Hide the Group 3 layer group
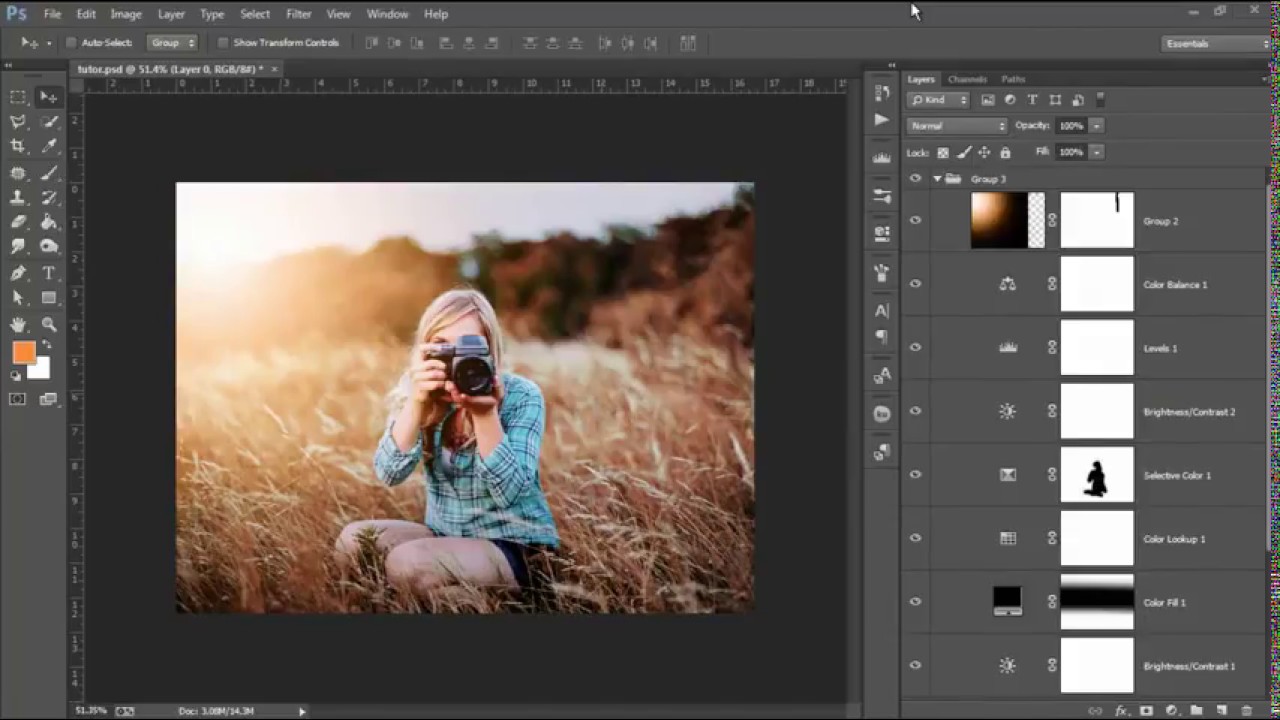Image resolution: width=1280 pixels, height=720 pixels. tap(915, 179)
